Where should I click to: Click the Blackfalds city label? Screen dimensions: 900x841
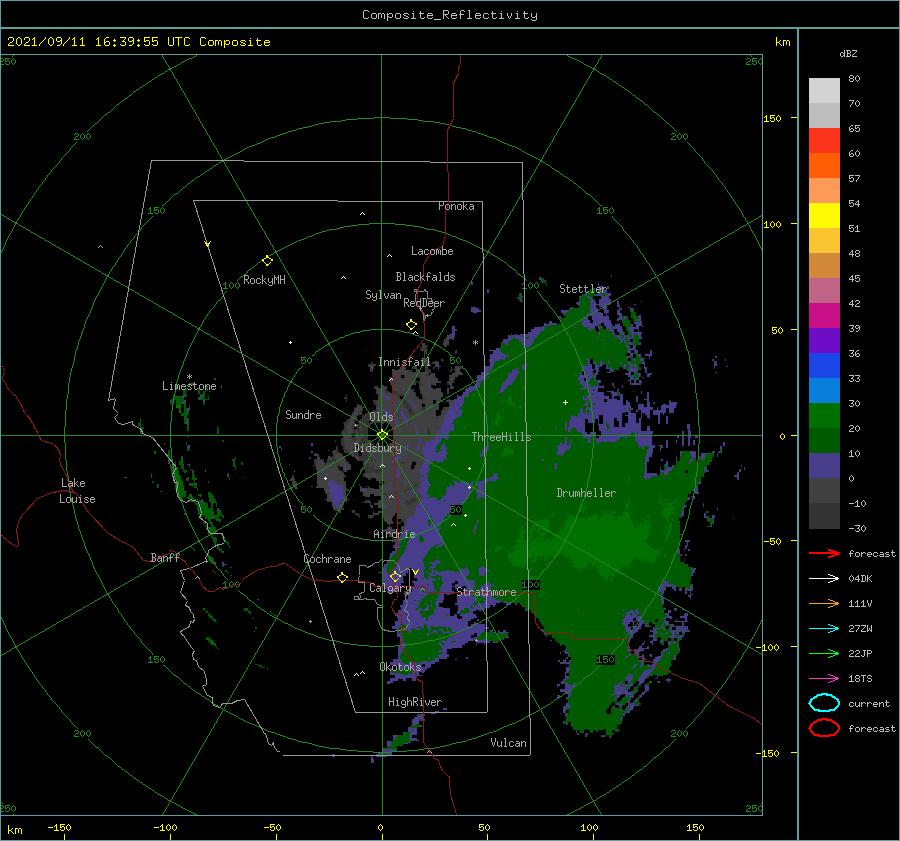point(425,277)
